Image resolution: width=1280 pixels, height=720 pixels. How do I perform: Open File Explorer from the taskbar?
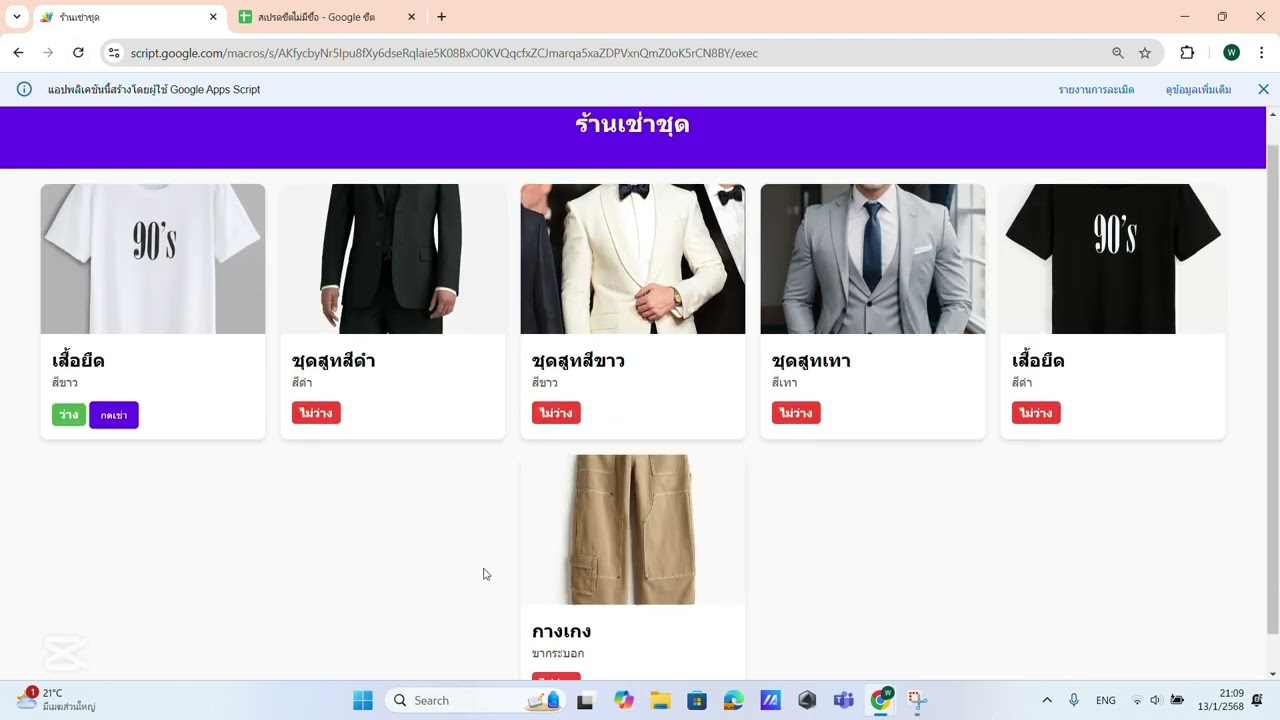click(660, 700)
